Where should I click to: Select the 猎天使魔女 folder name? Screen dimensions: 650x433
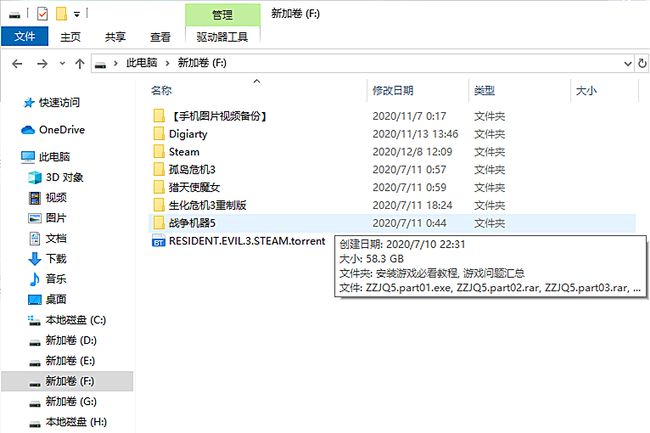pos(194,187)
